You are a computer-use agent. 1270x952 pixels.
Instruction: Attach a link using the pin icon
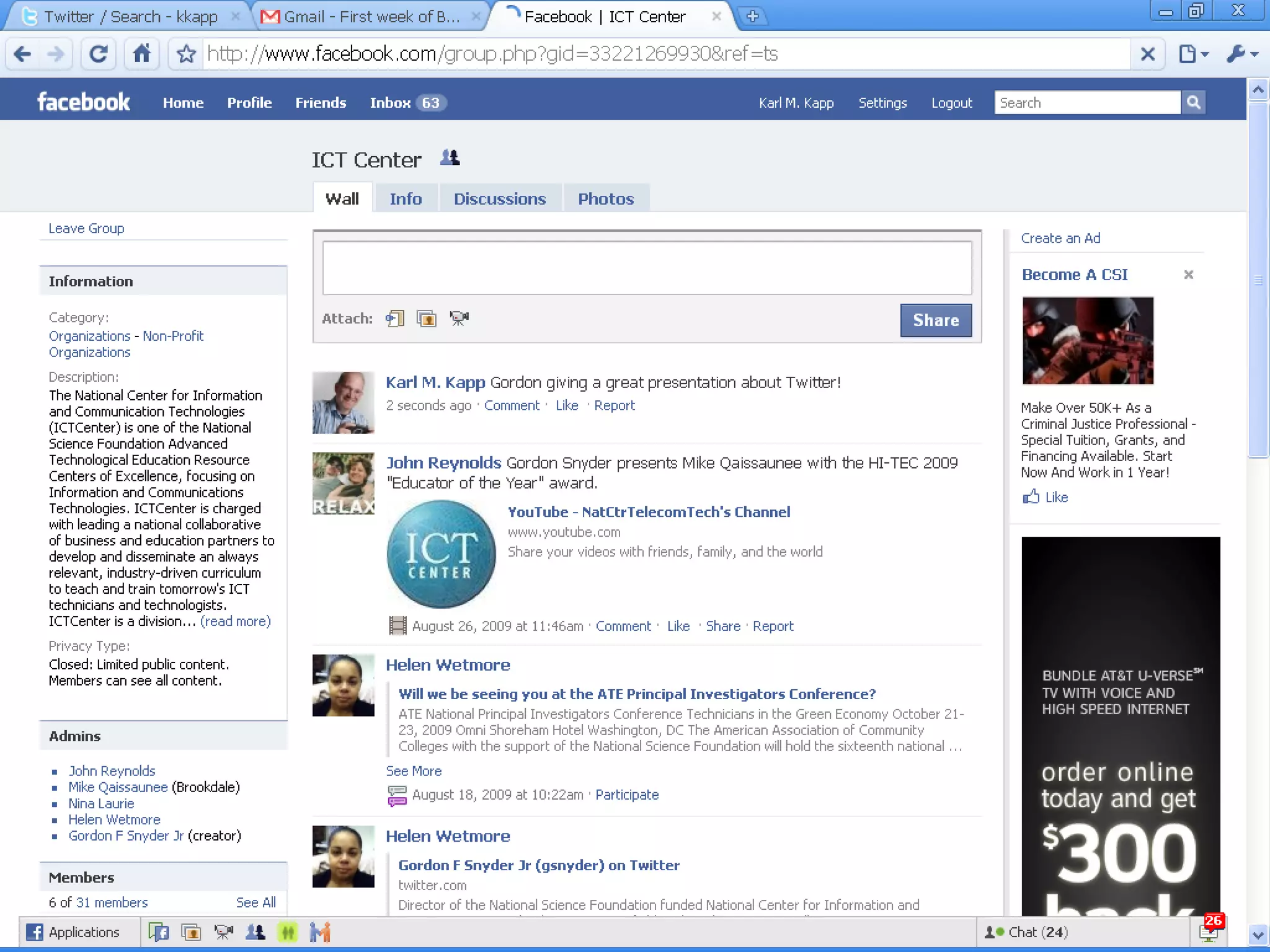click(395, 319)
